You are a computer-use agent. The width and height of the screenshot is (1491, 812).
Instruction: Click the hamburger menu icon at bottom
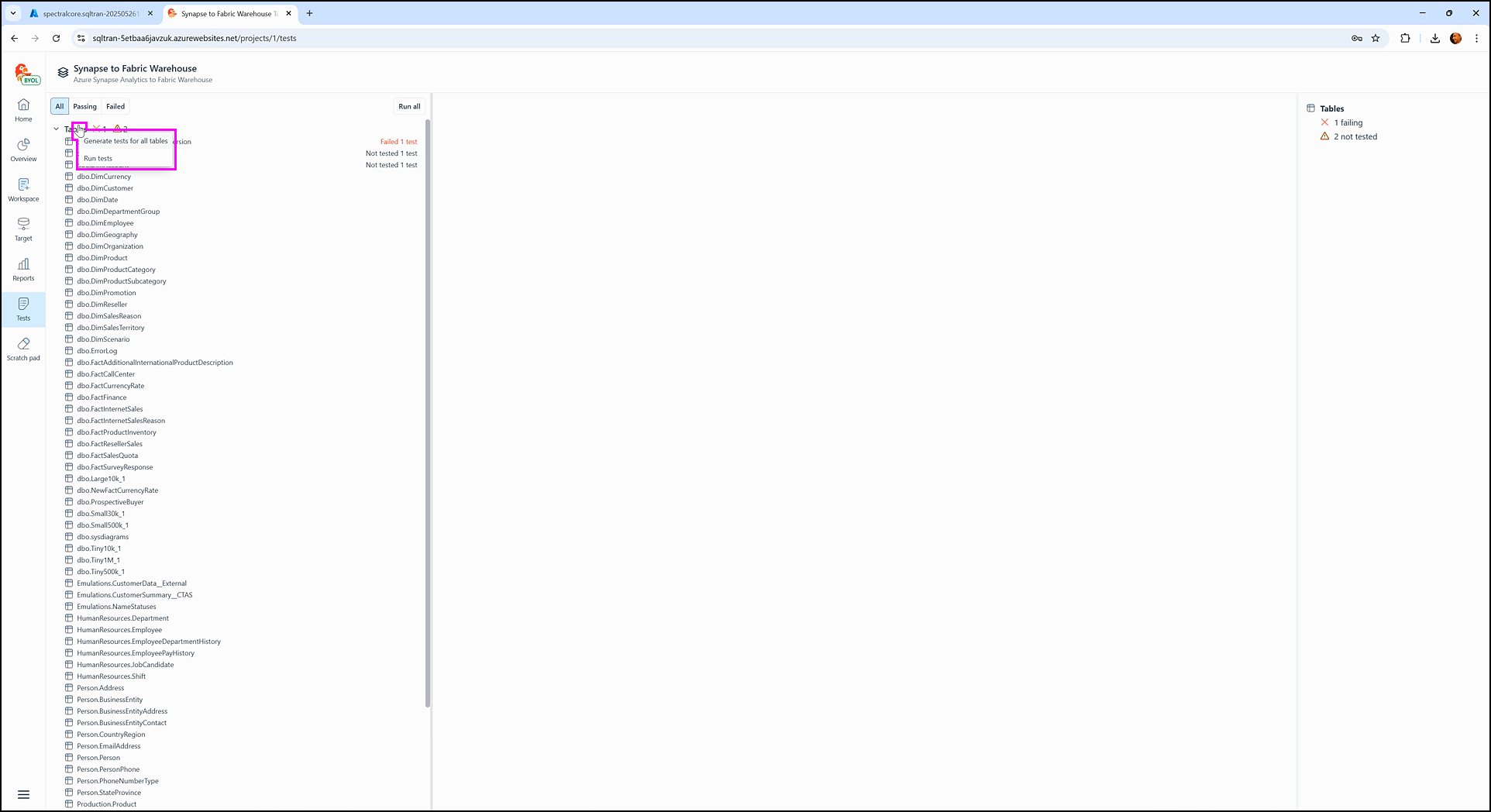tap(23, 794)
